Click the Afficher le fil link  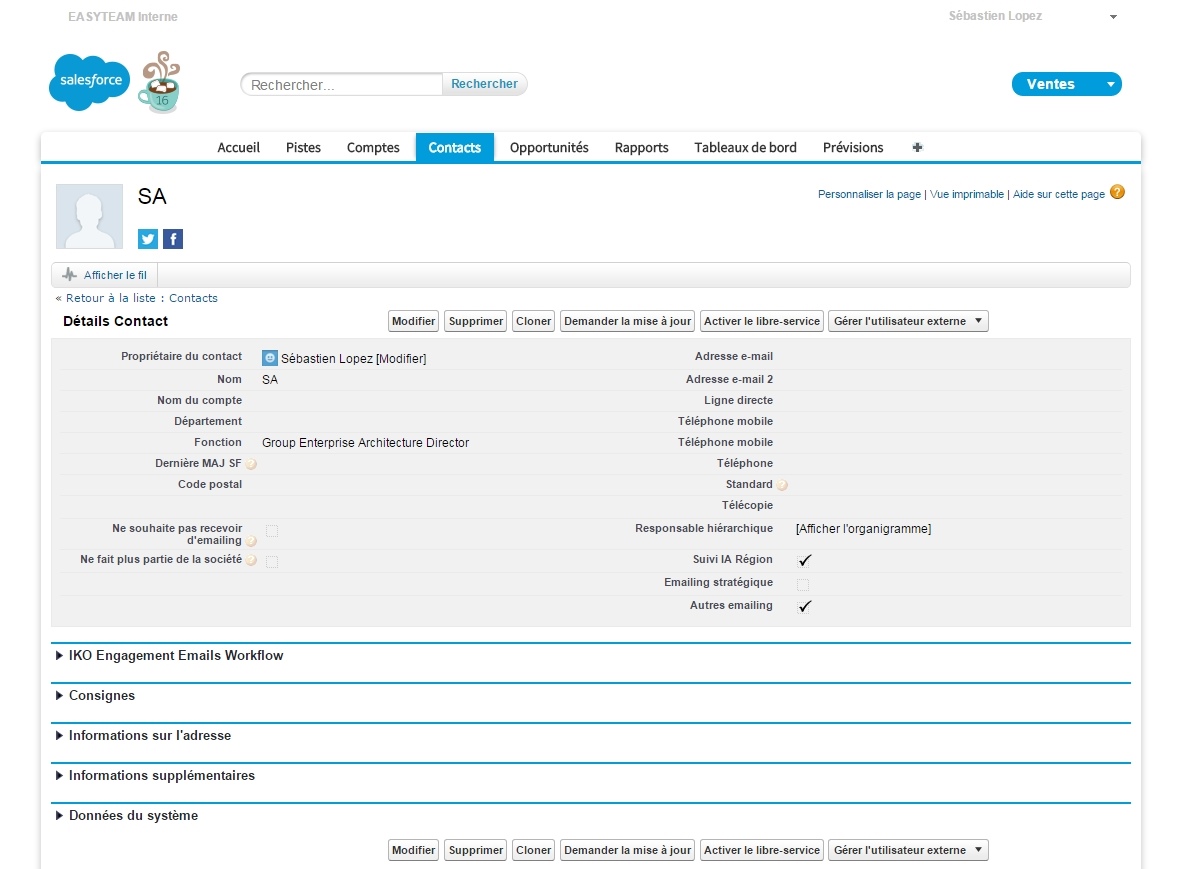point(115,275)
